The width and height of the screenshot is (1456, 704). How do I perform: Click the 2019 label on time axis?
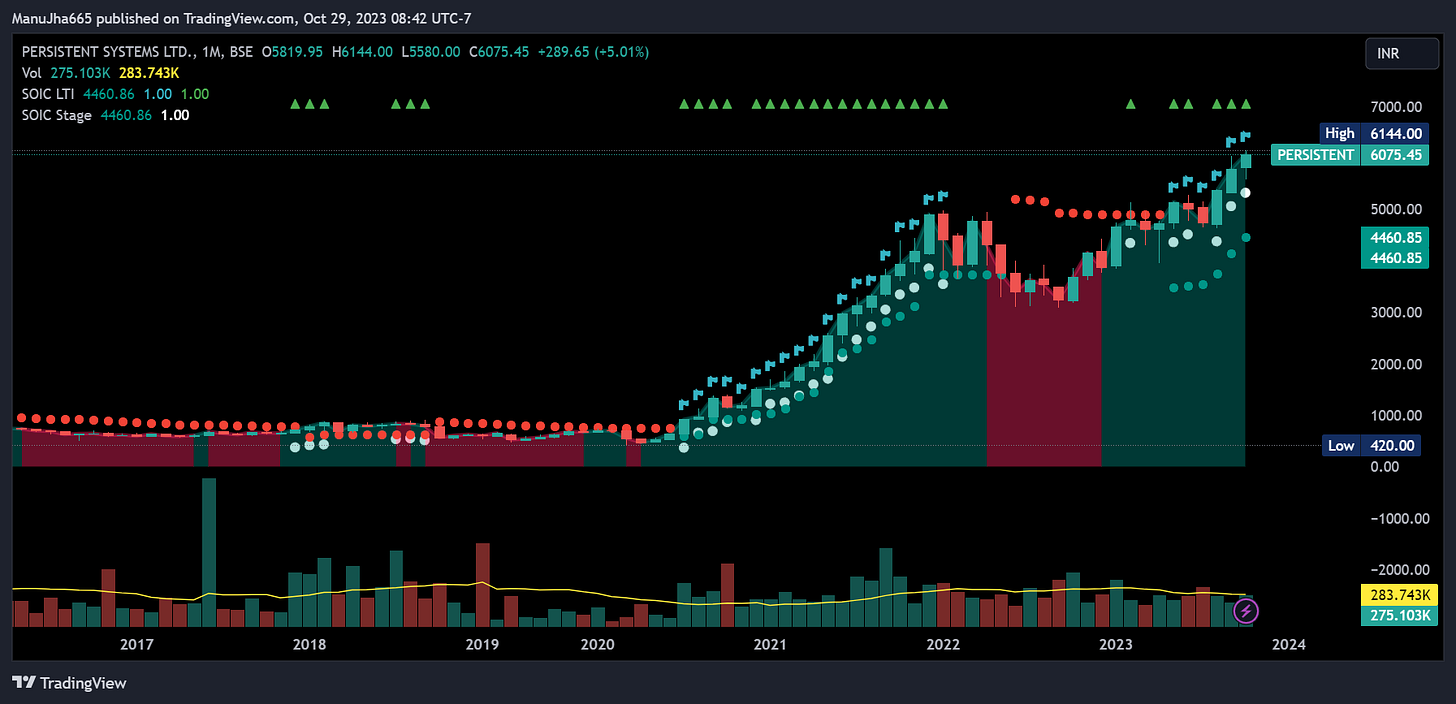tap(482, 645)
